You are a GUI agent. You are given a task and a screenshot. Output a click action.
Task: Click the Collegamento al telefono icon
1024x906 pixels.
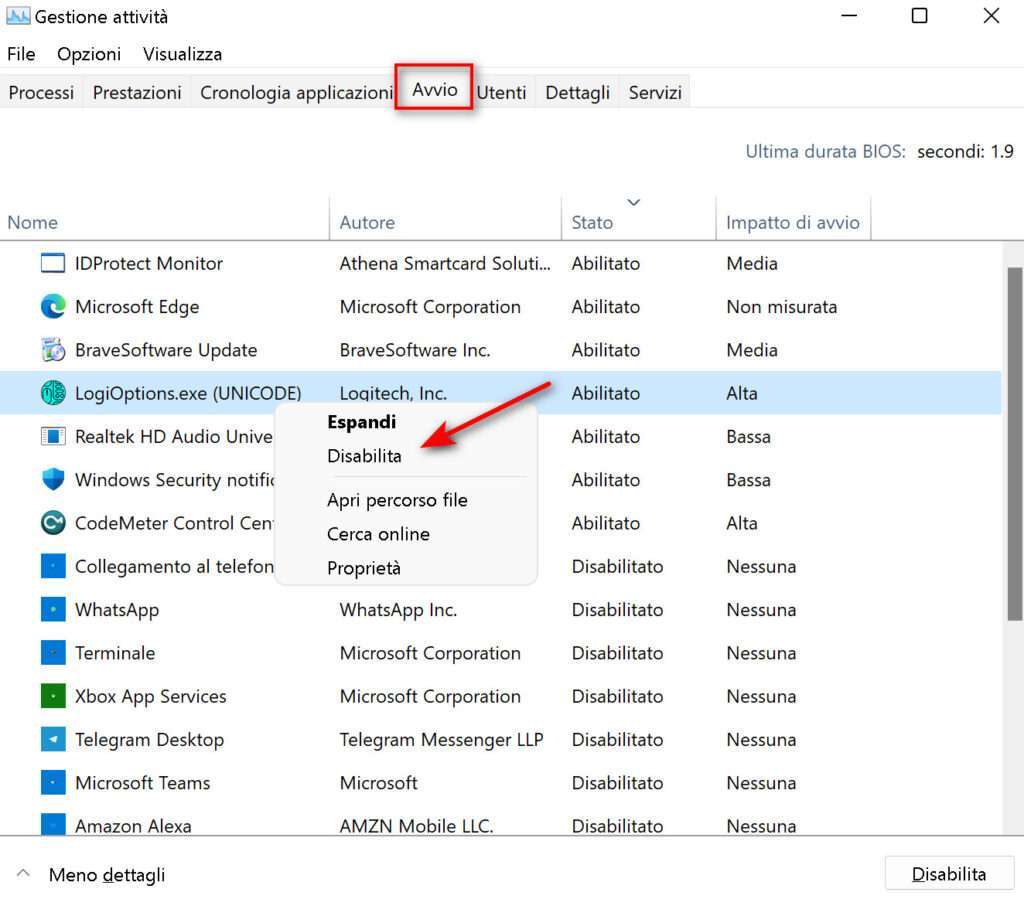[53, 566]
